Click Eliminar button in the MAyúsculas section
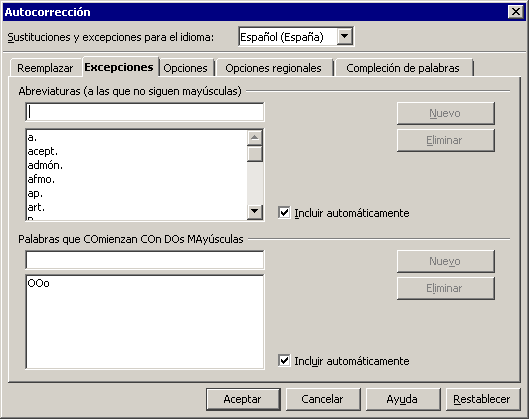Image resolution: width=529 pixels, height=419 pixels. click(446, 288)
